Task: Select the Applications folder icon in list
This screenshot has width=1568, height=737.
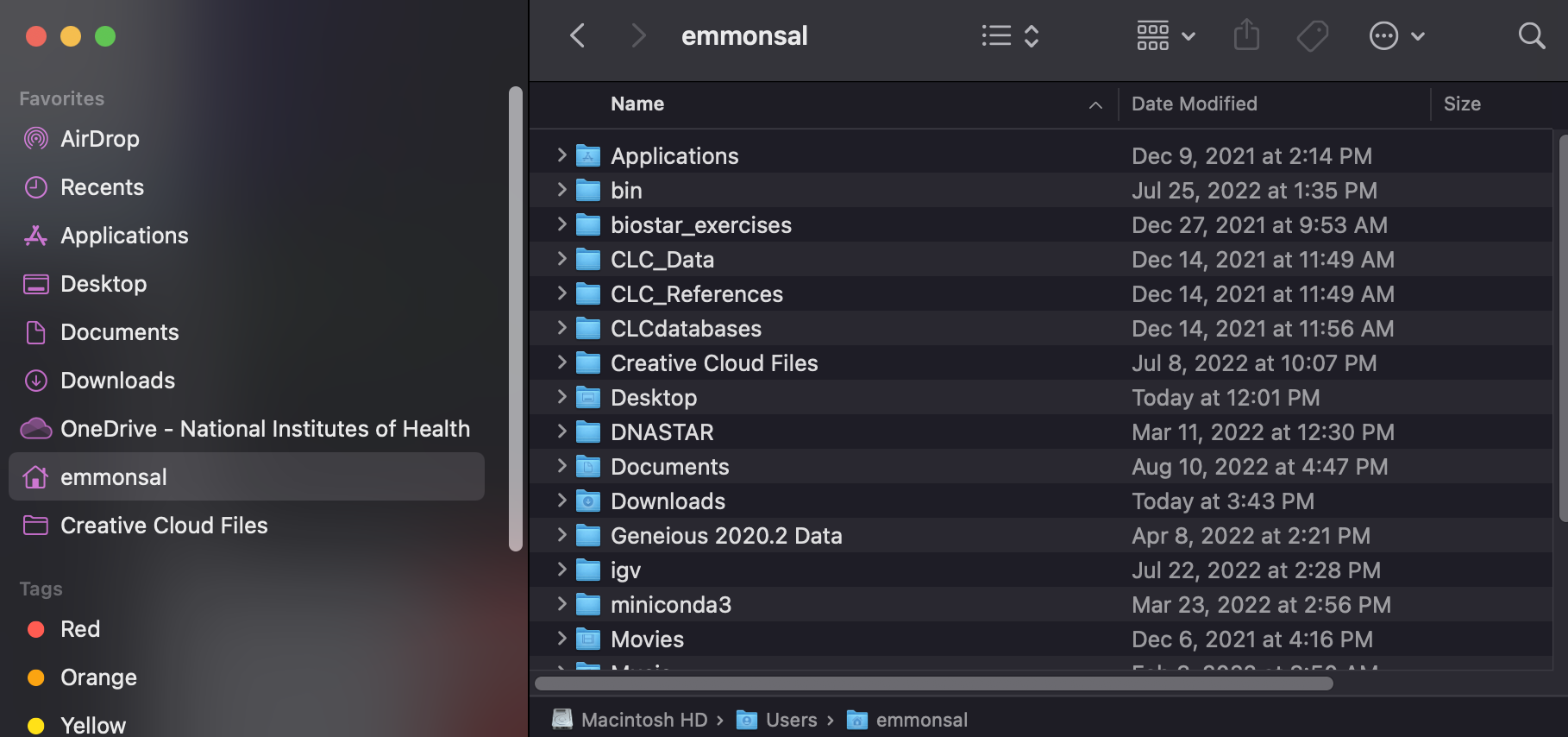Action: 588,155
